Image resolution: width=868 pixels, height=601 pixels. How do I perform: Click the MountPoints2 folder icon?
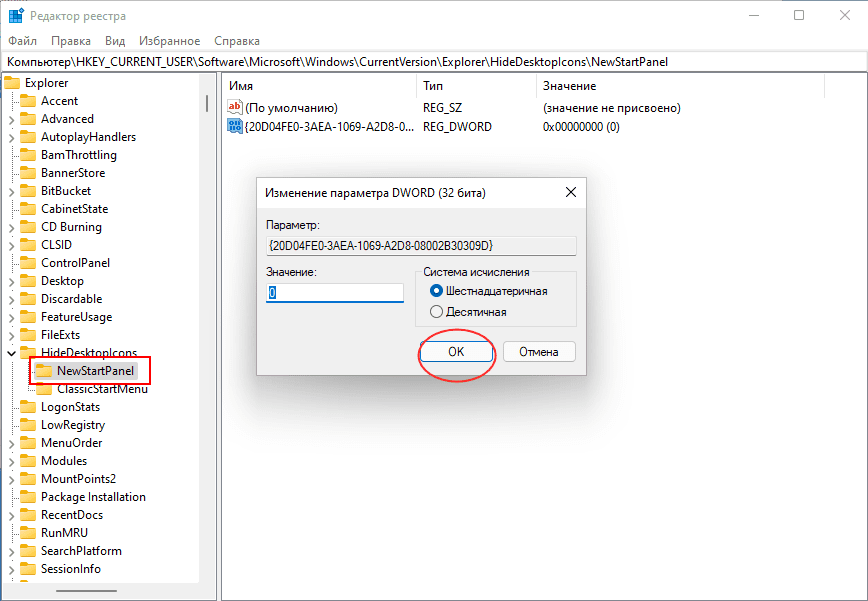click(x=28, y=479)
